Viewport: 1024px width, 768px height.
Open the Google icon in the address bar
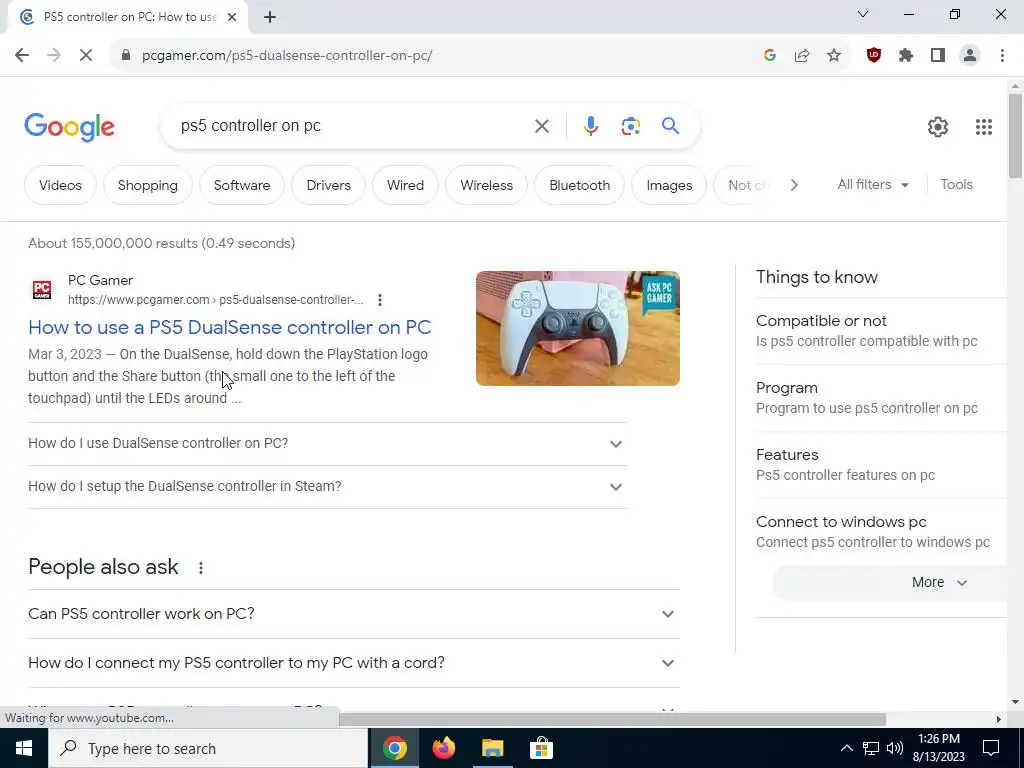click(769, 56)
